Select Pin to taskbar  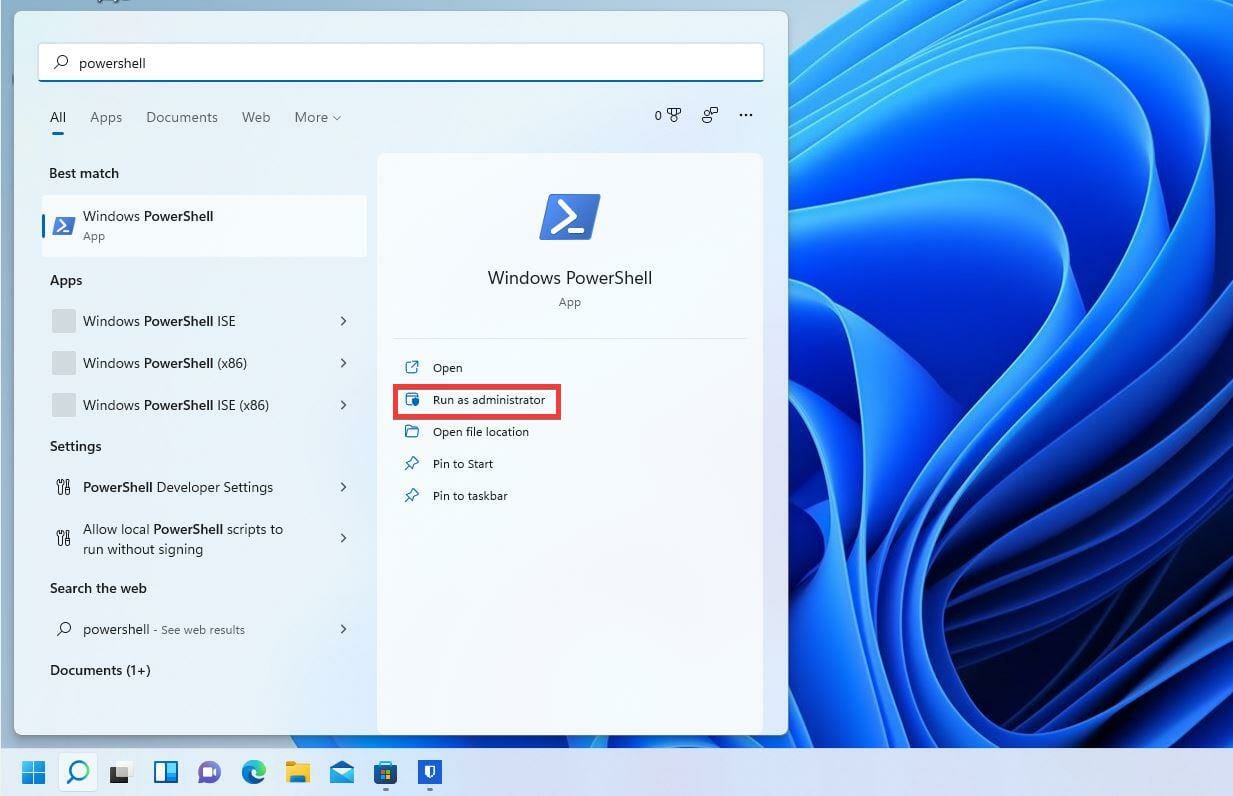click(470, 496)
